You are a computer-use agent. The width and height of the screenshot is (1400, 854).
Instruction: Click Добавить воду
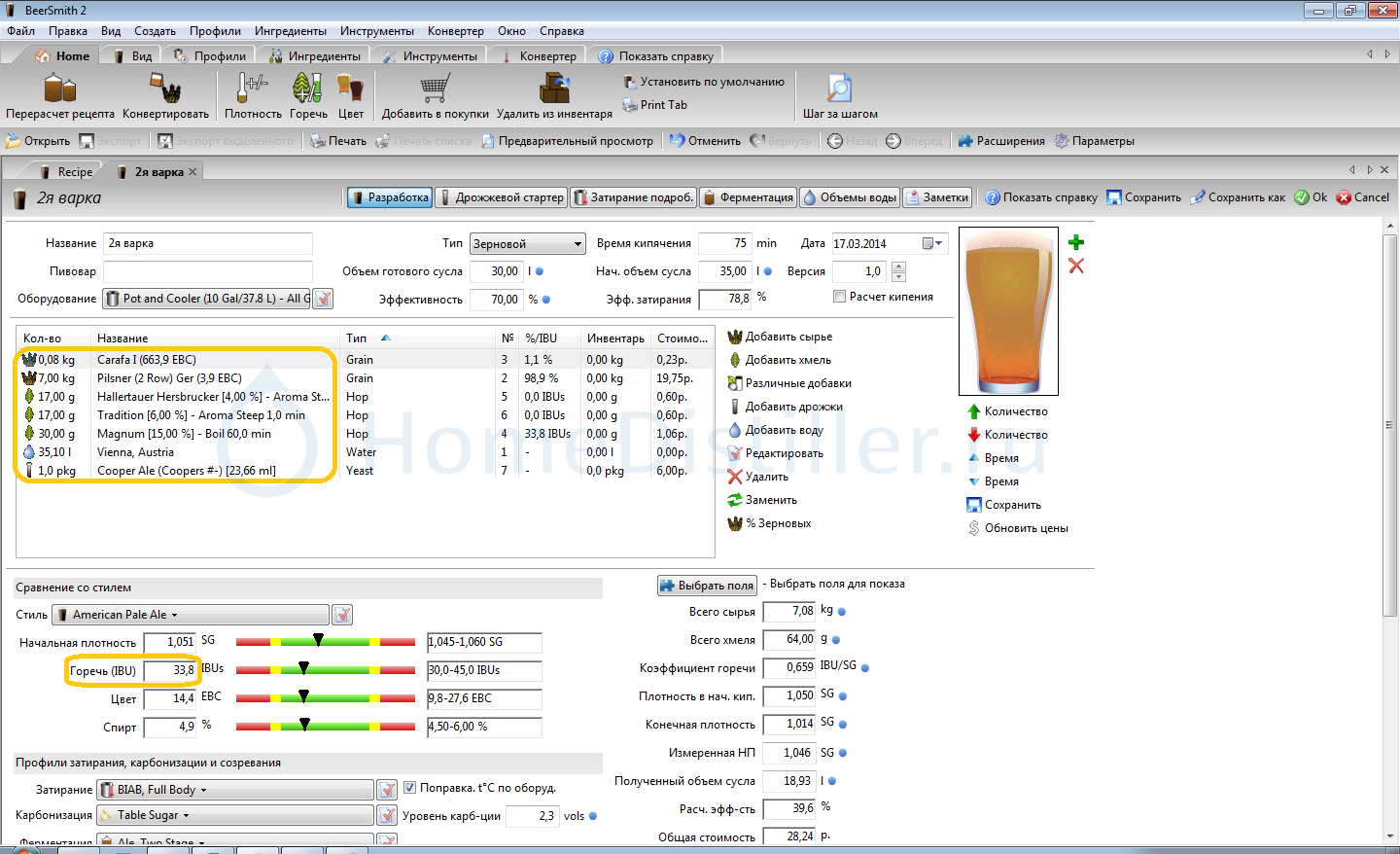[x=775, y=430]
